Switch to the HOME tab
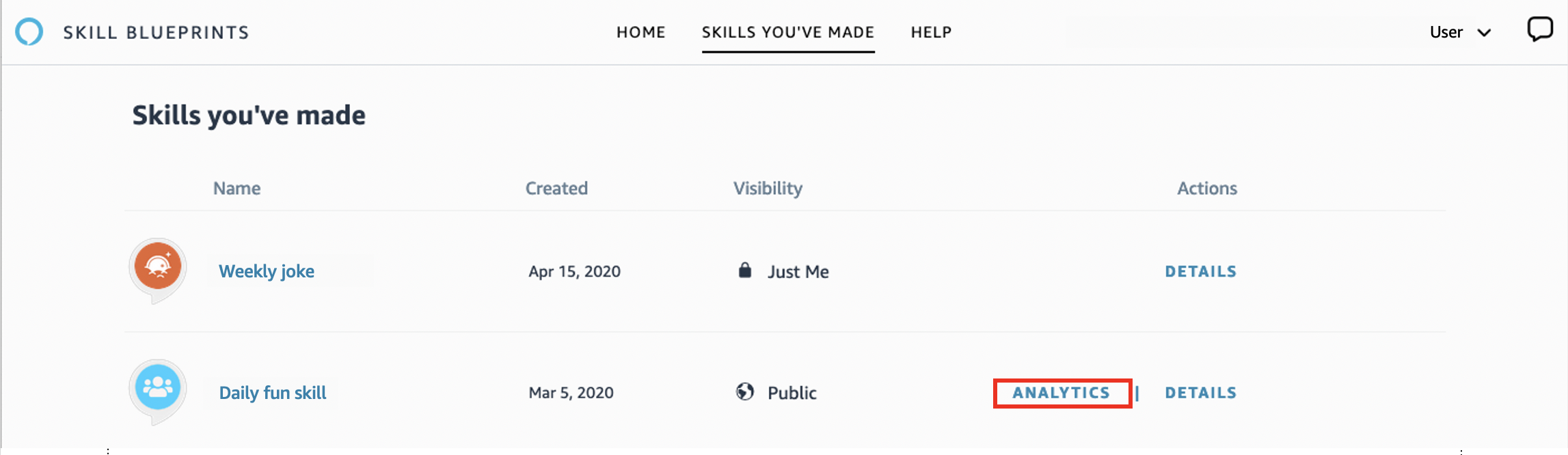Image resolution: width=1568 pixels, height=455 pixels. [x=640, y=31]
